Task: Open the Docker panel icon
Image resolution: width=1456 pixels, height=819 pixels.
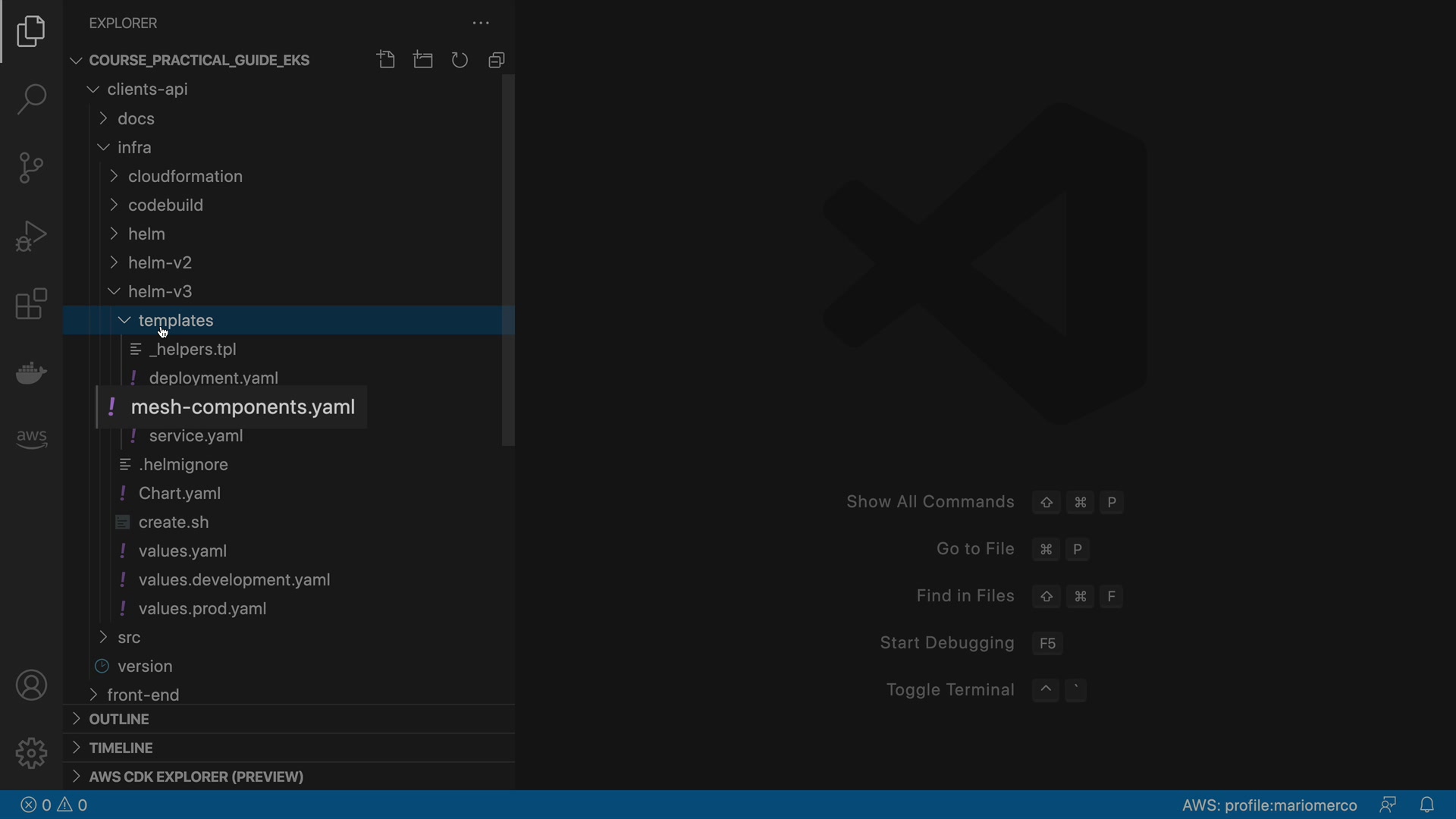Action: (31, 372)
